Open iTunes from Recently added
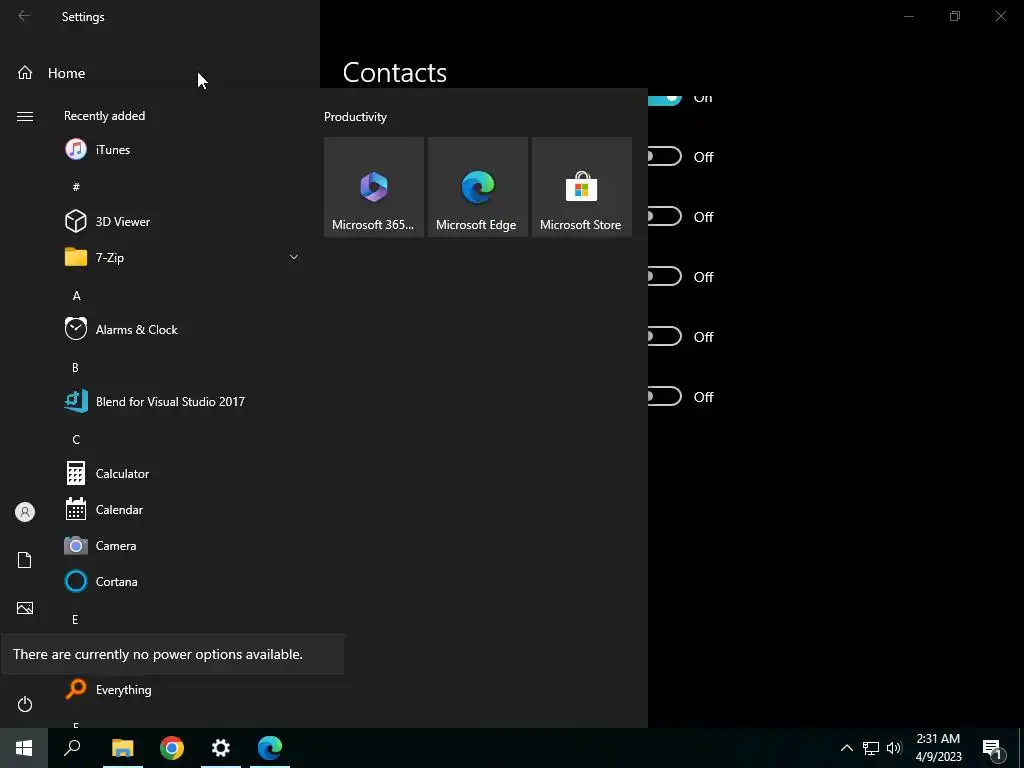The image size is (1024, 768). coord(183,150)
